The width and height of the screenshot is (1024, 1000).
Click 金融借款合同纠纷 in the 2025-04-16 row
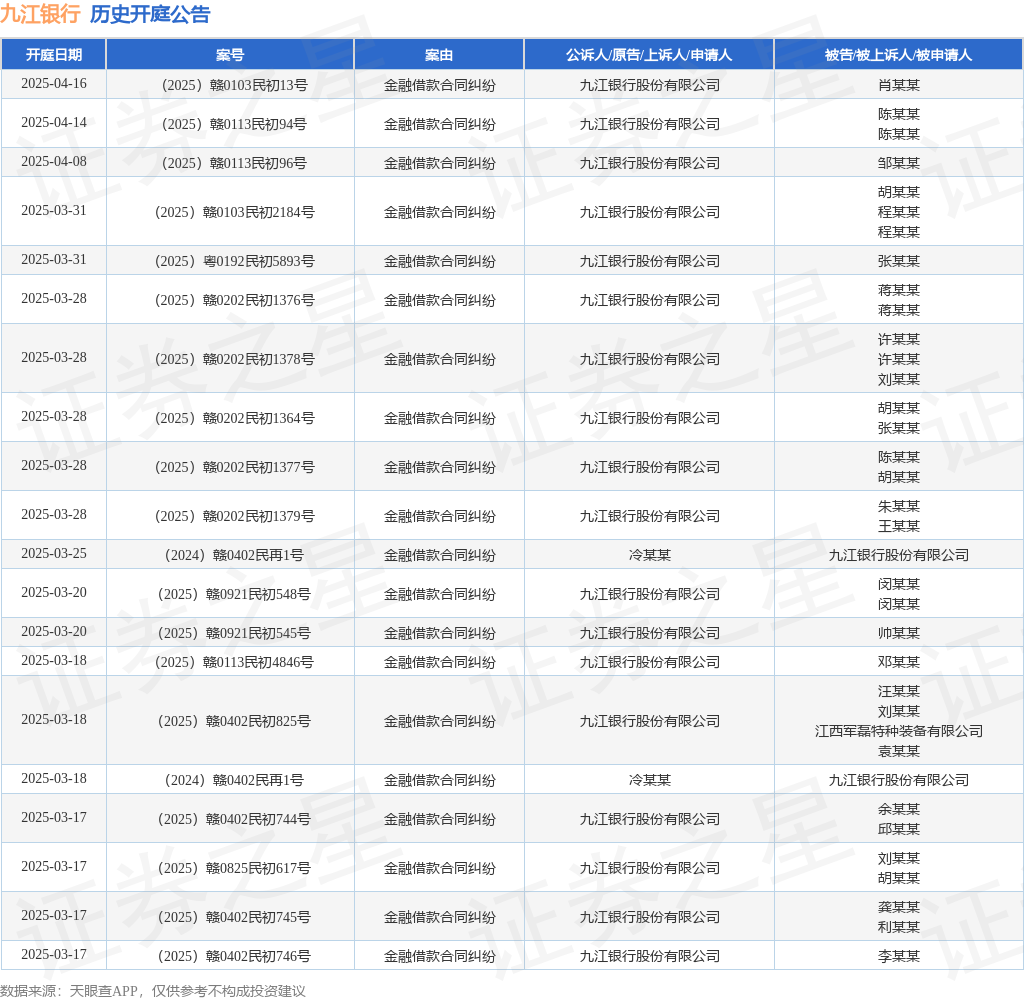[439, 85]
